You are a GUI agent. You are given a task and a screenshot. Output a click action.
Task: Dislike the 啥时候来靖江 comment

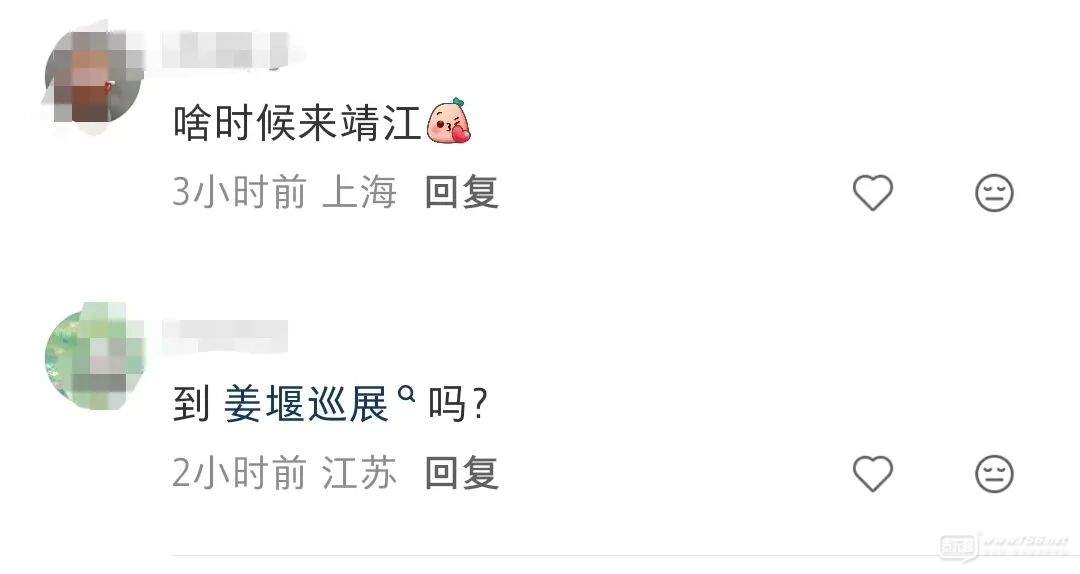995,192
